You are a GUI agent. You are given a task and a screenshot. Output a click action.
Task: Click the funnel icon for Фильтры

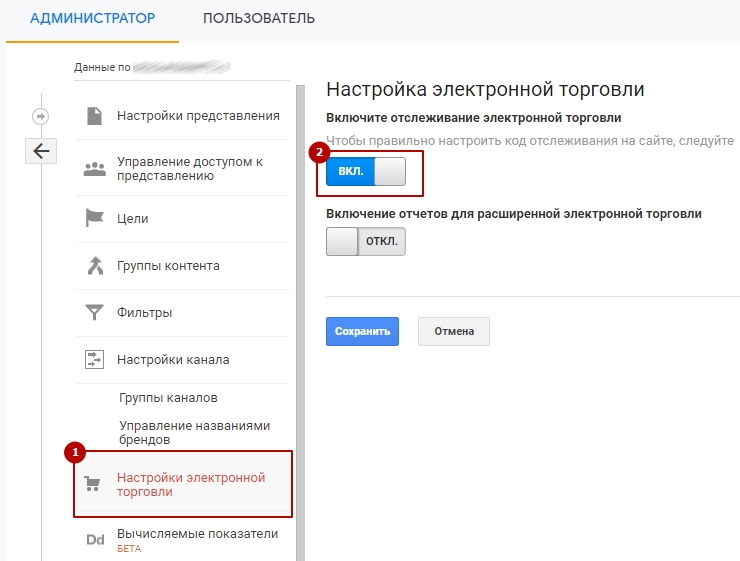(94, 312)
